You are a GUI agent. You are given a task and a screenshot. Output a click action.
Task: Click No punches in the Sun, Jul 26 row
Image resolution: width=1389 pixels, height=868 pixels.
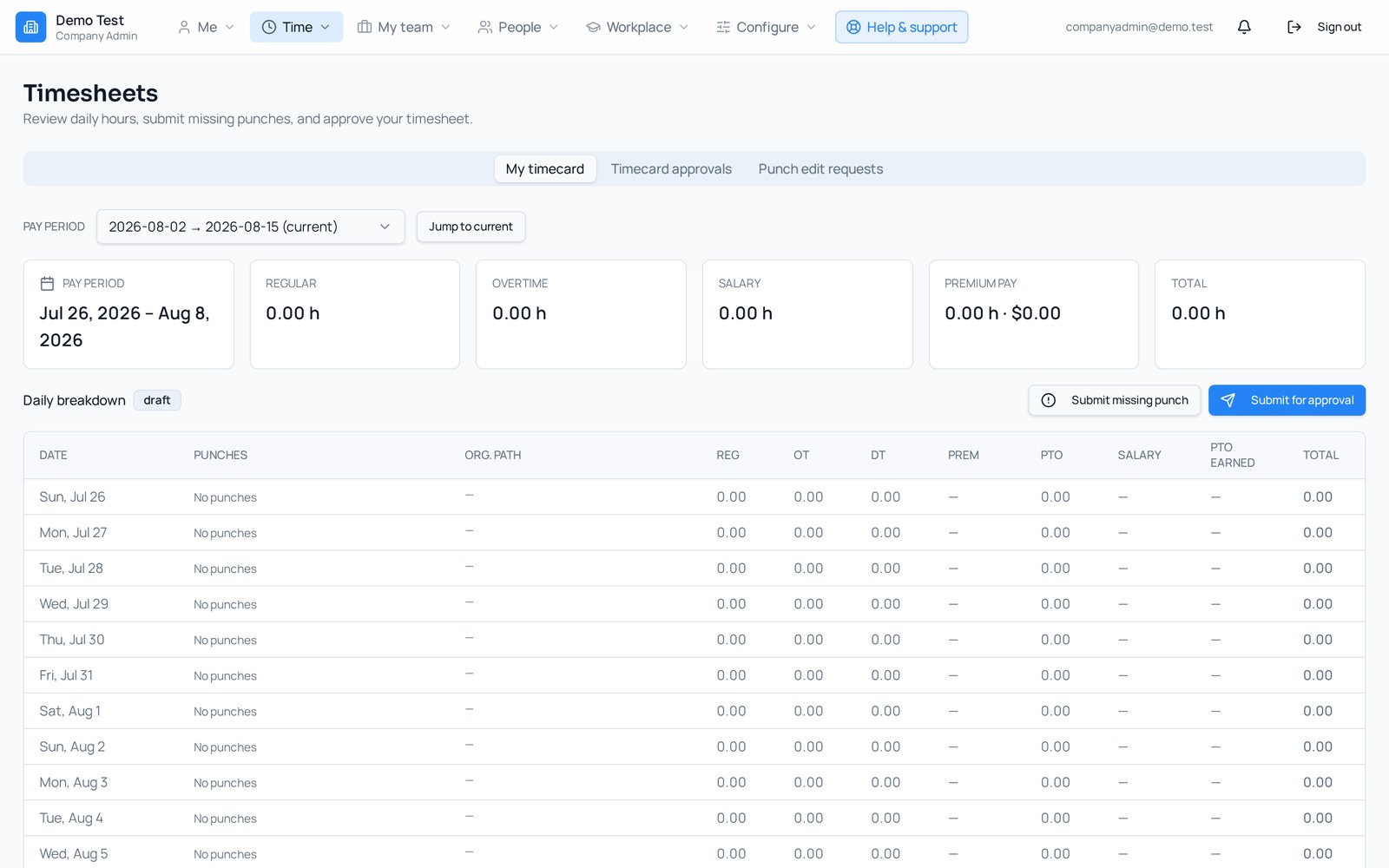225,497
